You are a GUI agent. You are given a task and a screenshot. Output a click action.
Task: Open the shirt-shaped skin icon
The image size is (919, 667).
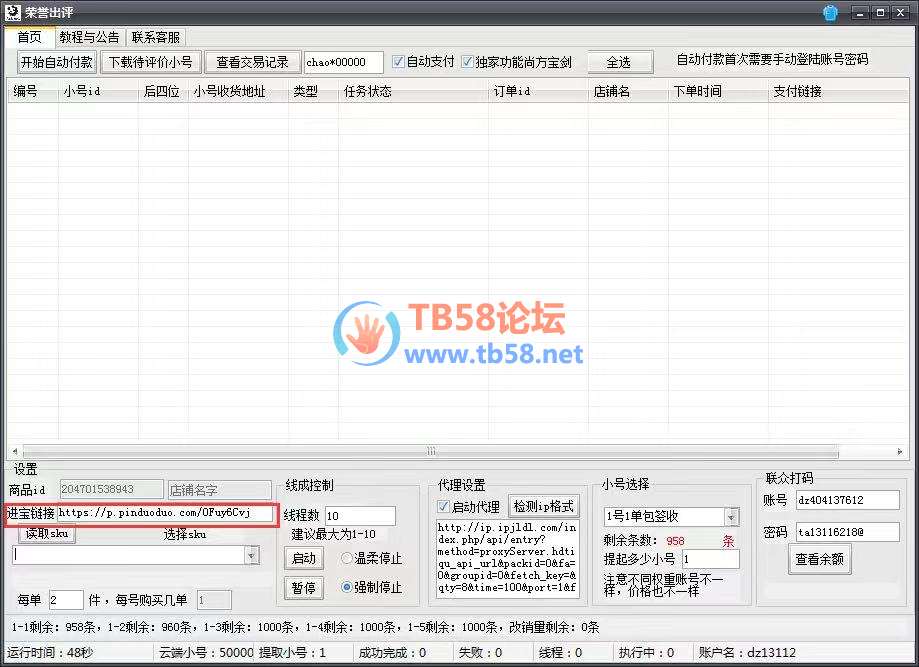(x=830, y=12)
